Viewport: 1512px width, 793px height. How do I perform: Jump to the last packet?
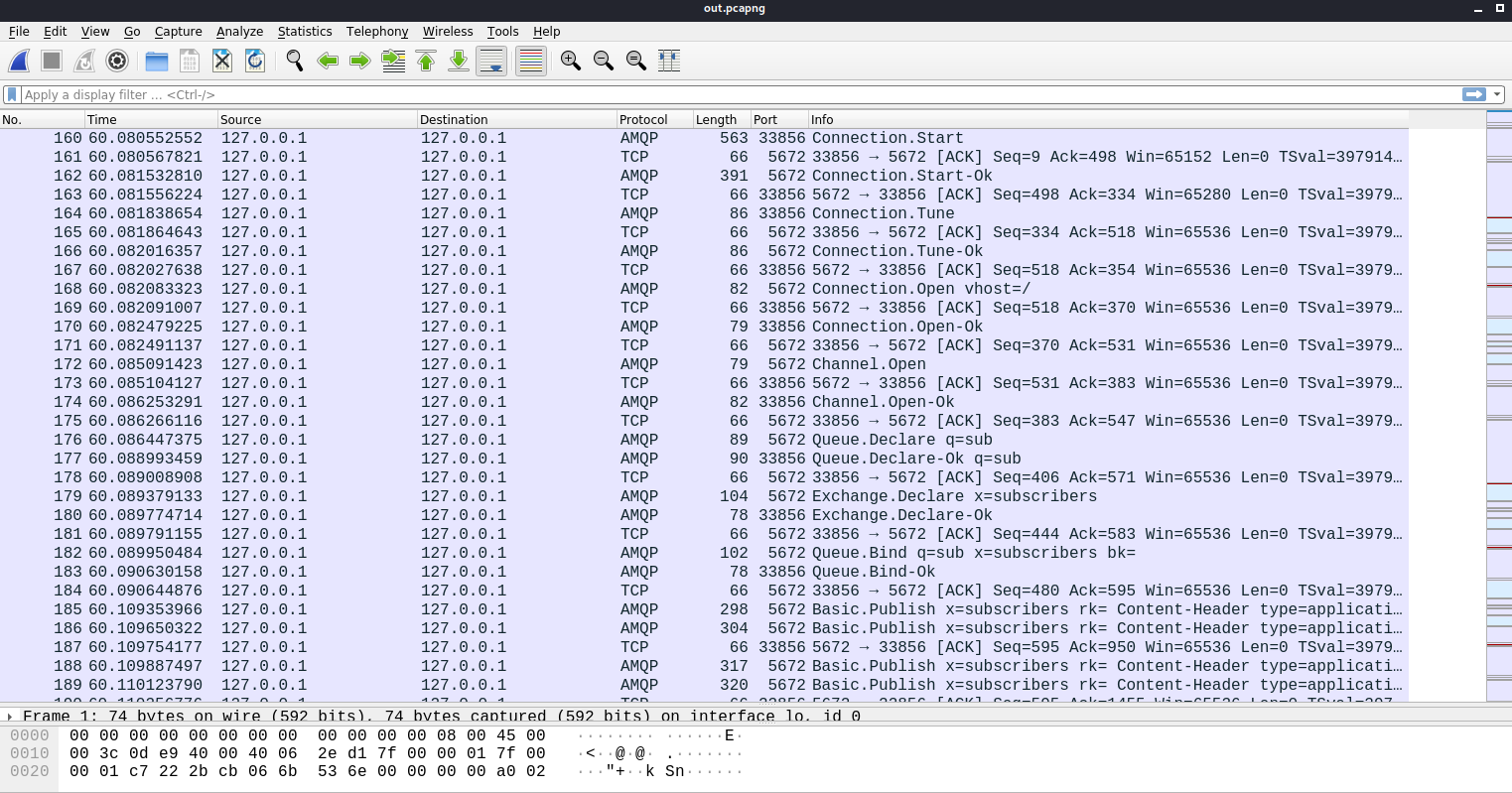(x=459, y=61)
